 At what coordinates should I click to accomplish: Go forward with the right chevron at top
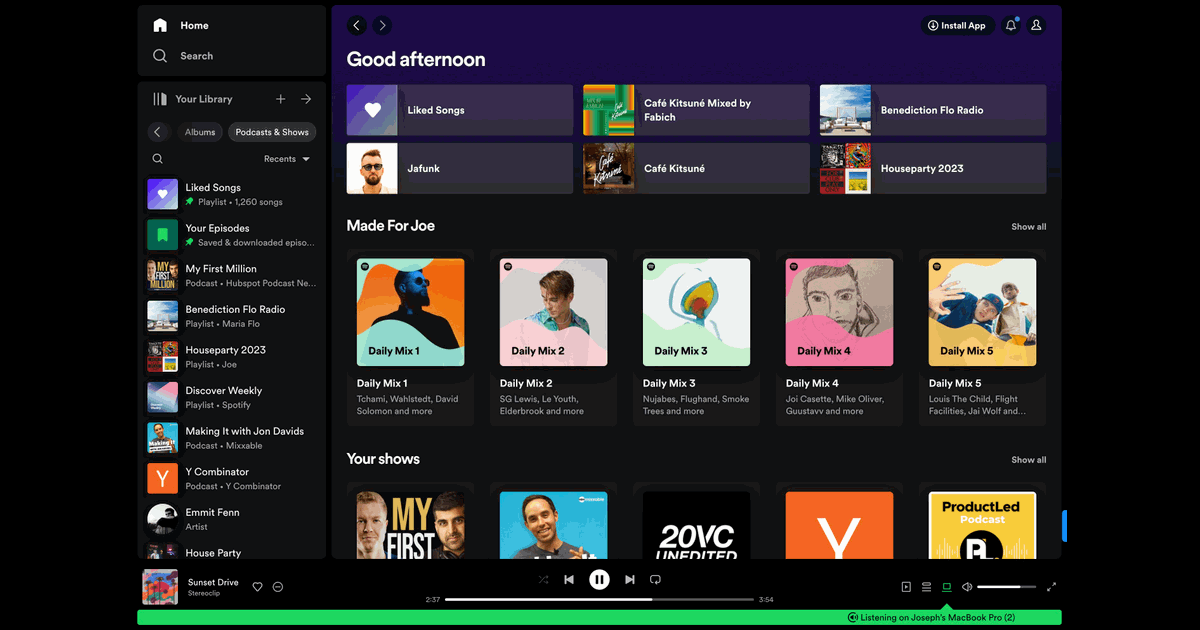(x=382, y=25)
